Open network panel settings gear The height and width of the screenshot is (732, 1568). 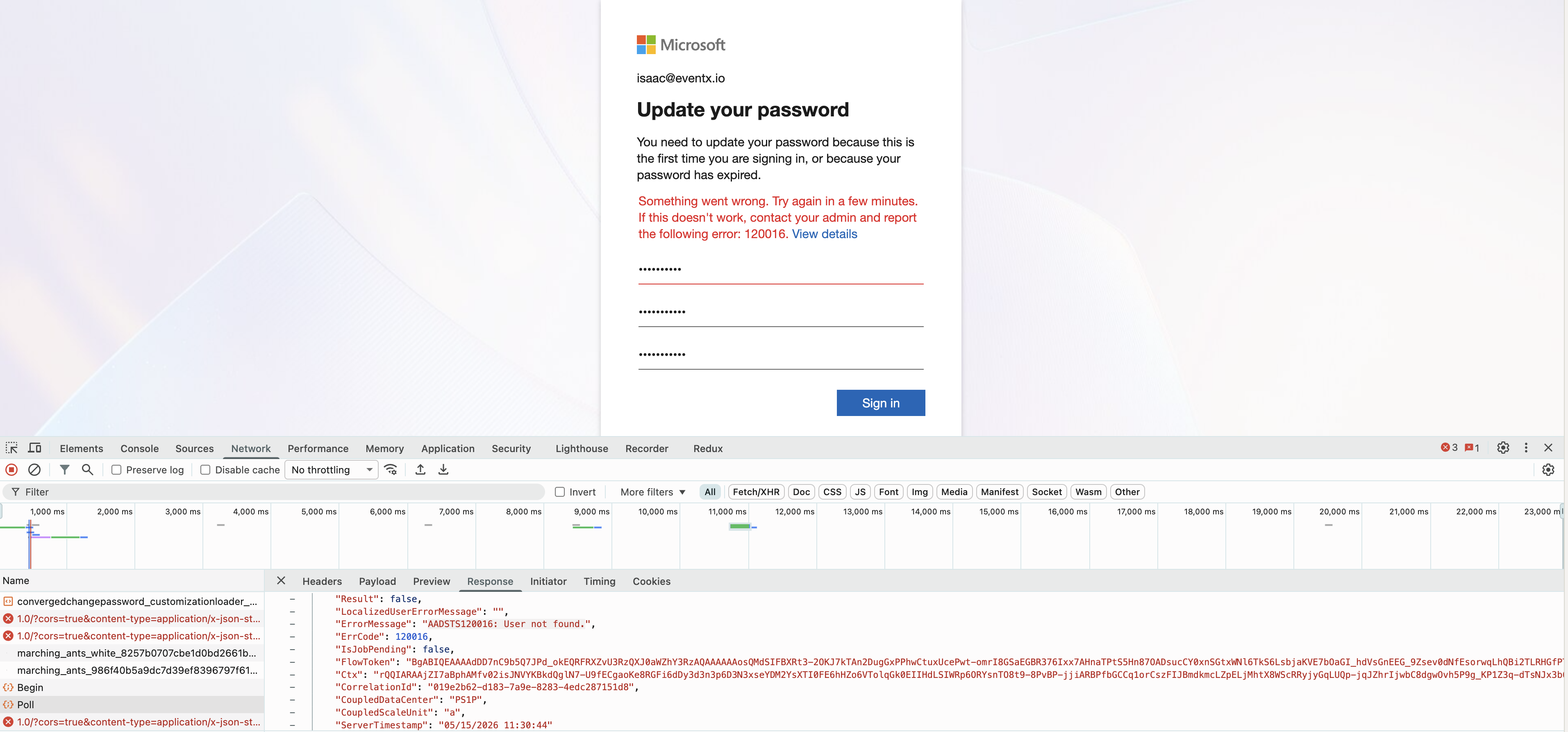tap(1548, 470)
